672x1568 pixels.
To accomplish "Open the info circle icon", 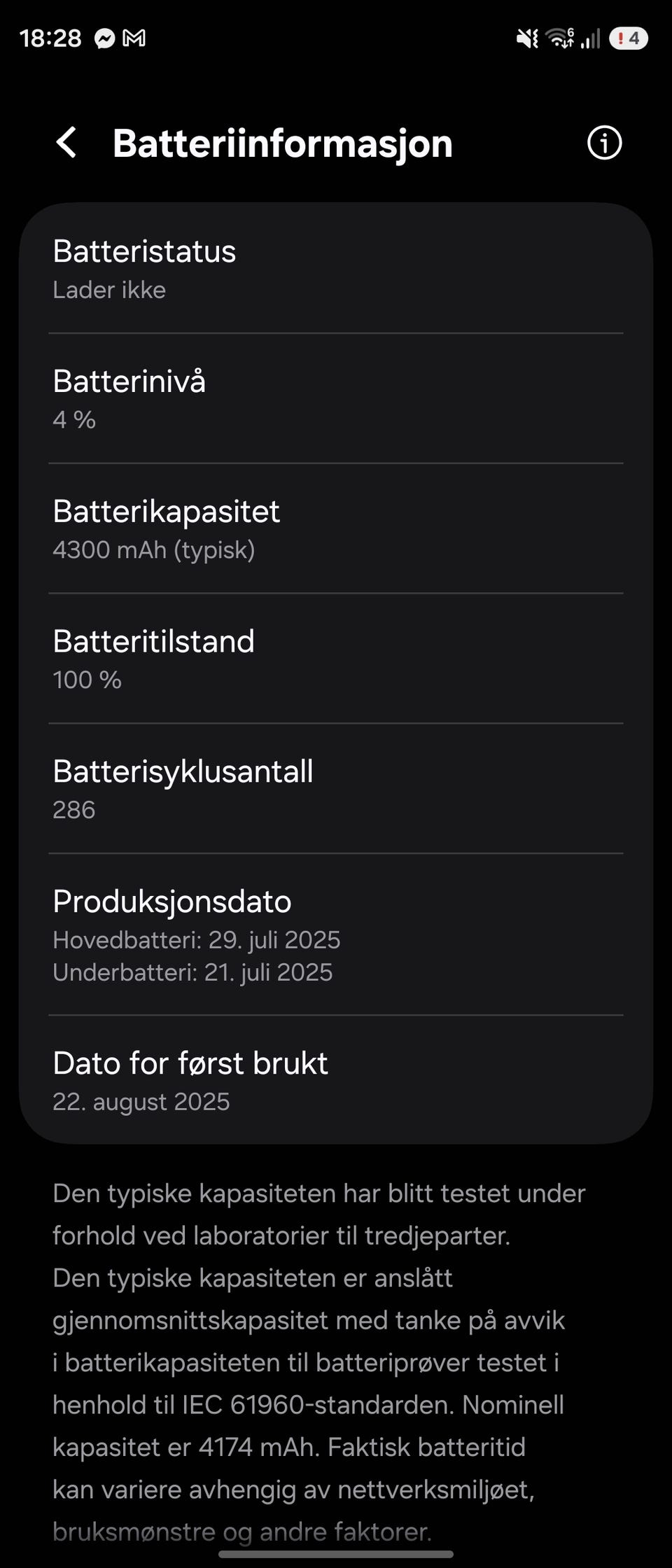I will pos(604,143).
